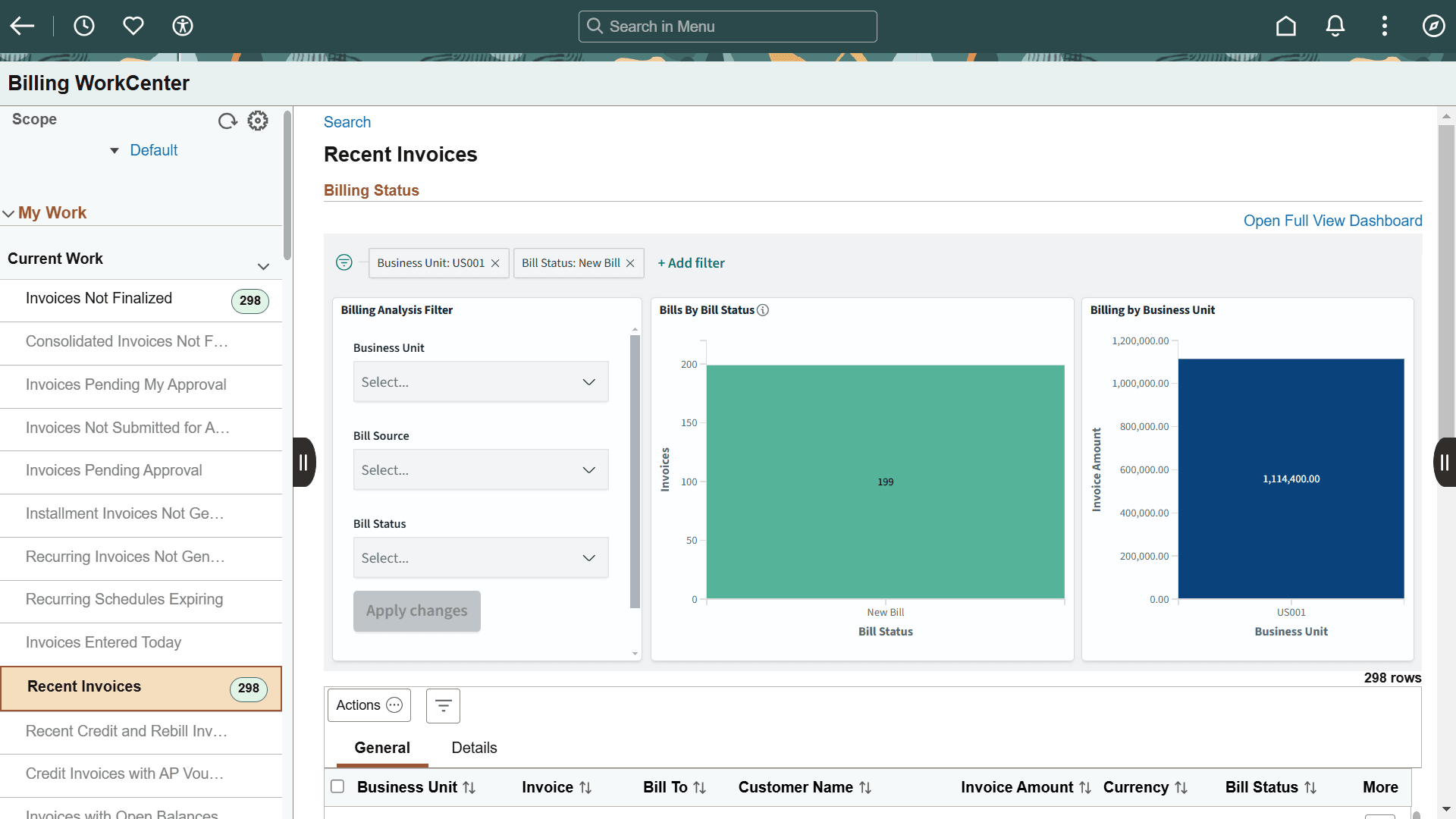Image resolution: width=1456 pixels, height=819 pixels.
Task: Open the Favorites heart icon
Action: pos(133,25)
